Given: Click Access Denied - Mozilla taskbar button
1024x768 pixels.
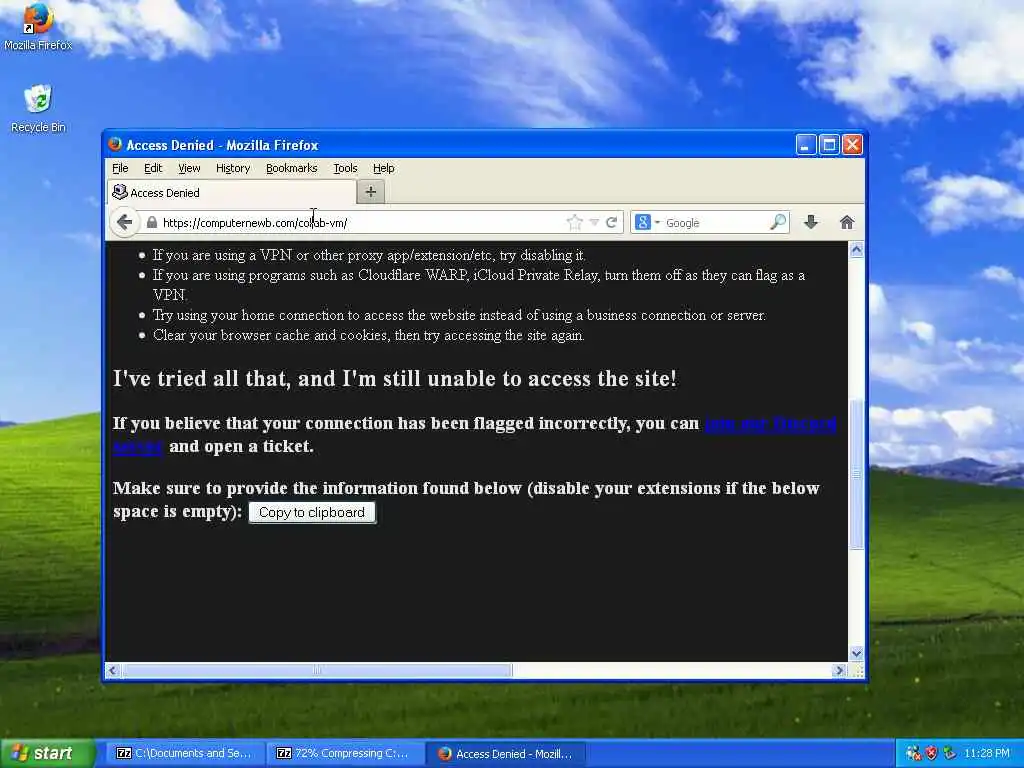Looking at the screenshot, I should pos(506,754).
